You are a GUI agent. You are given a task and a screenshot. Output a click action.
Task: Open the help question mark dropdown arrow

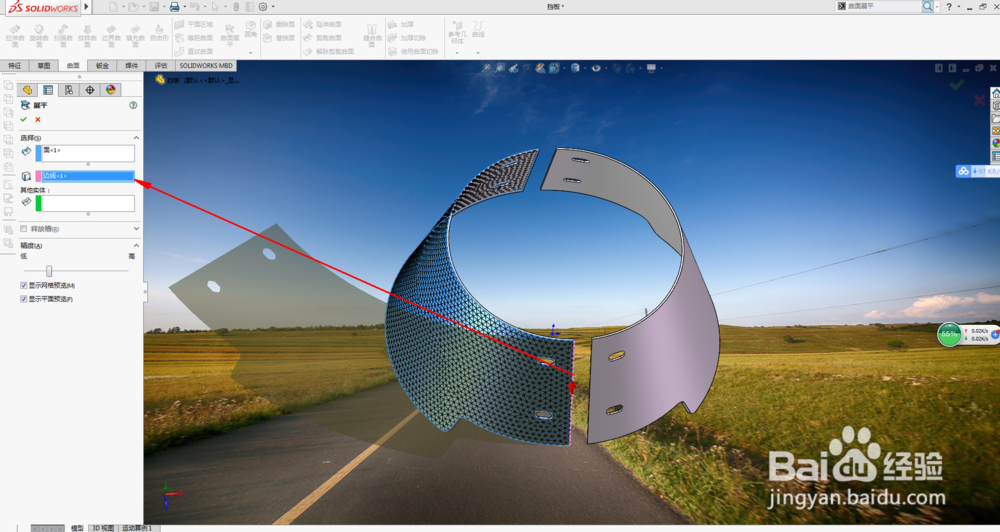coord(958,7)
